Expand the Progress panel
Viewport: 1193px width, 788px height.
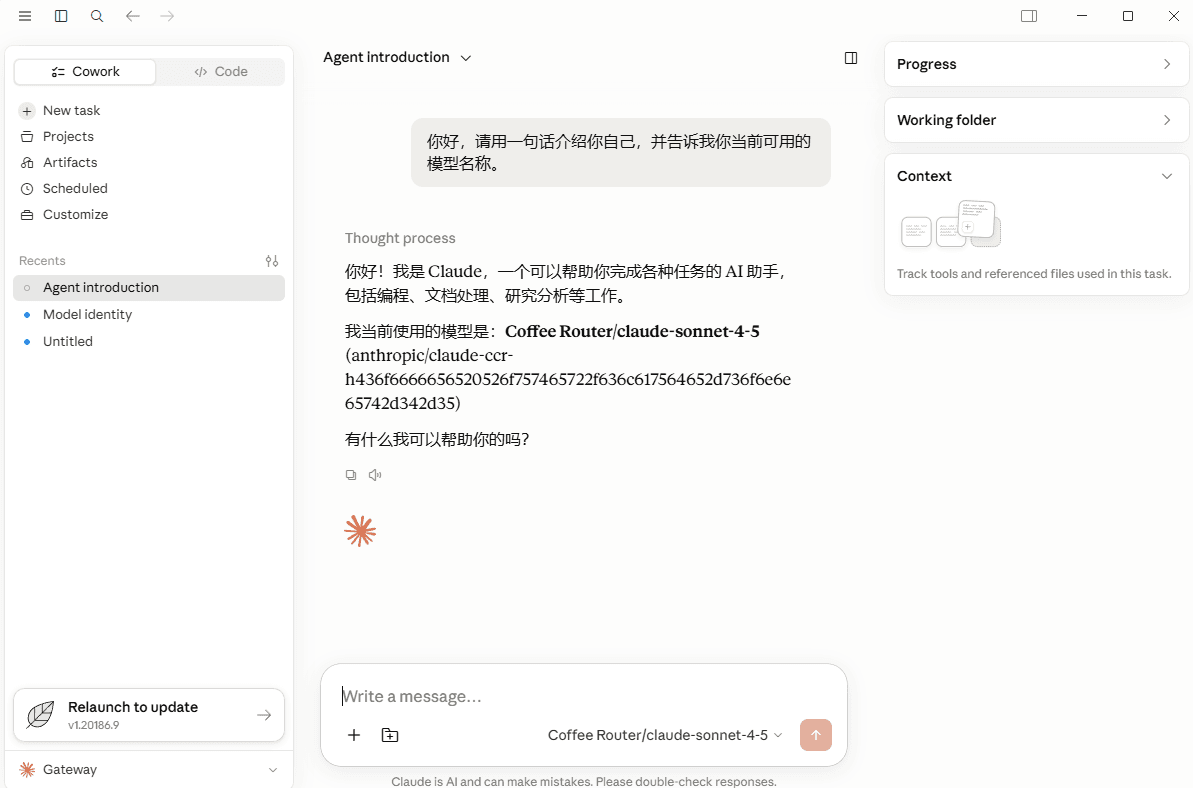click(1036, 64)
